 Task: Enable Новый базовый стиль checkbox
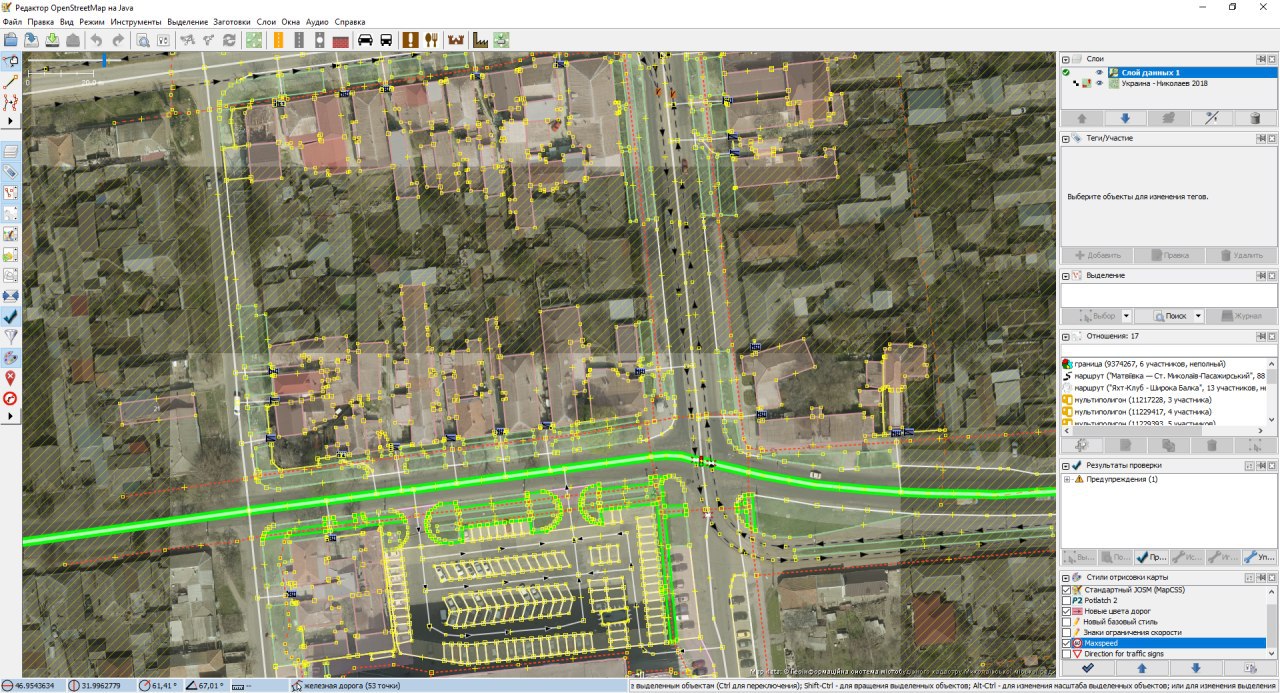pos(1066,622)
